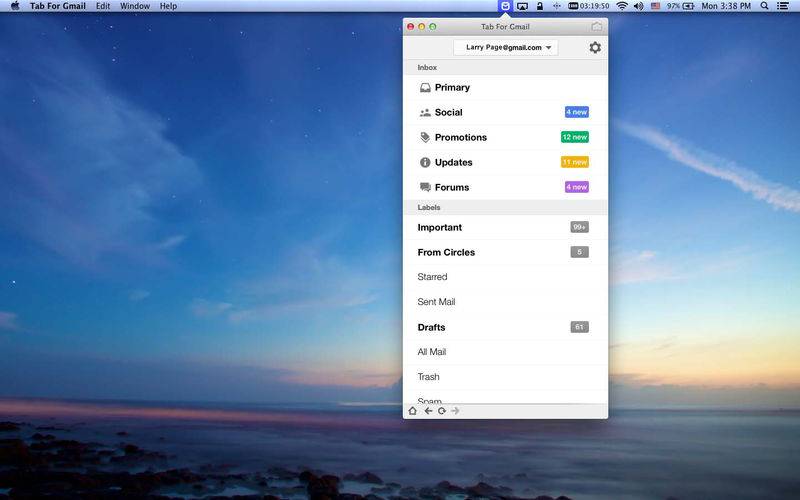Open the Trash label
Image resolution: width=800 pixels, height=500 pixels.
tap(505, 377)
